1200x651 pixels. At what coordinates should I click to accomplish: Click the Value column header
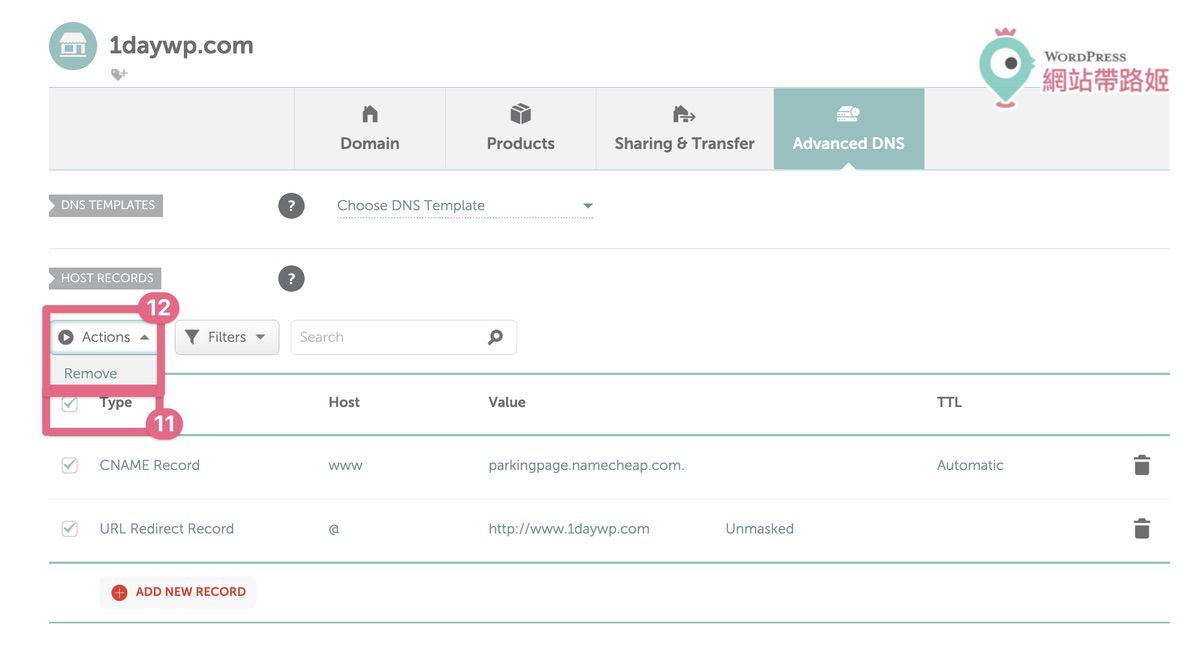(507, 402)
